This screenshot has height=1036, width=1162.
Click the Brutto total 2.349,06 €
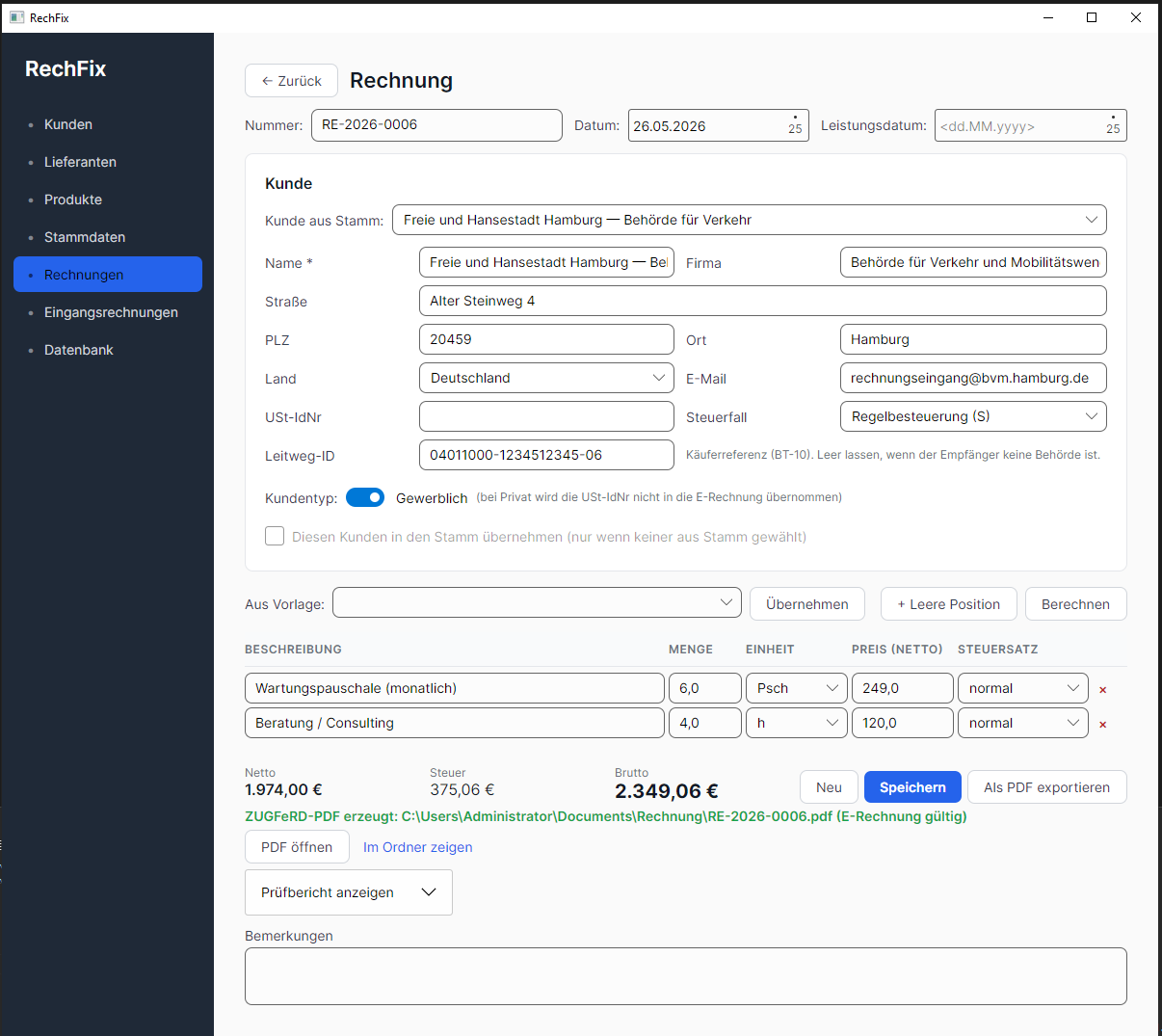click(667, 791)
